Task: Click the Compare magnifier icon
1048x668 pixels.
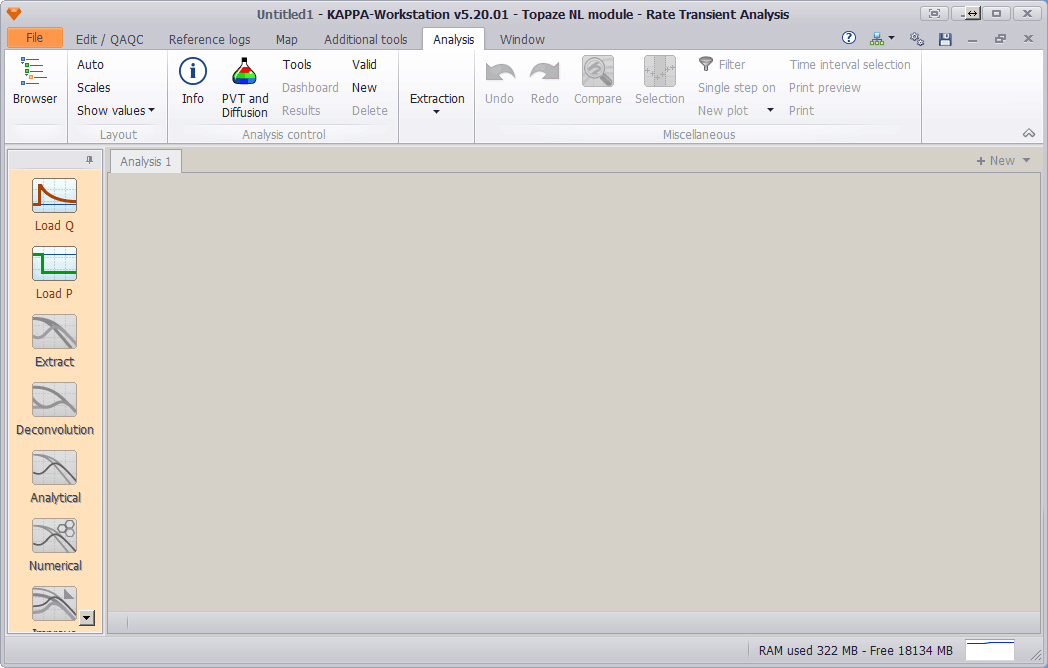Action: pyautogui.click(x=598, y=71)
